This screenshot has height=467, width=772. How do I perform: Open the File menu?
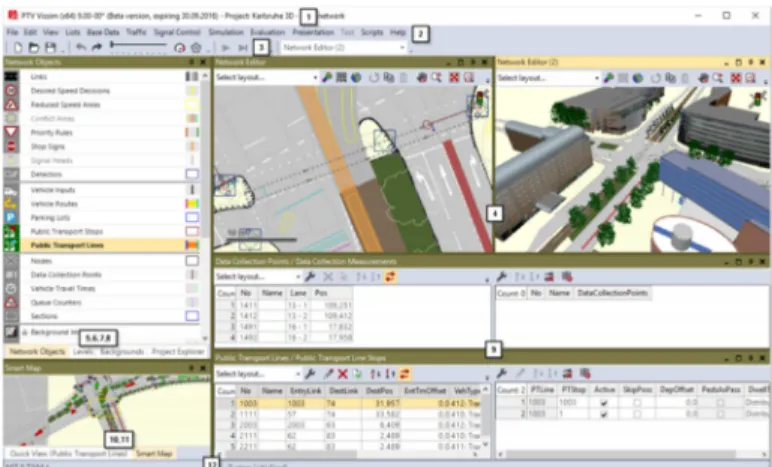pos(12,32)
